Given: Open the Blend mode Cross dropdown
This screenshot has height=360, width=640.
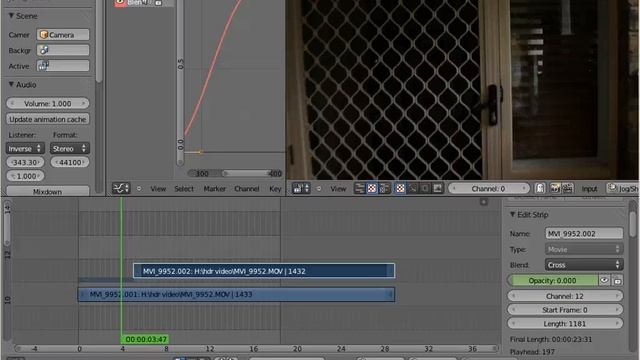Looking at the screenshot, I should [584, 265].
